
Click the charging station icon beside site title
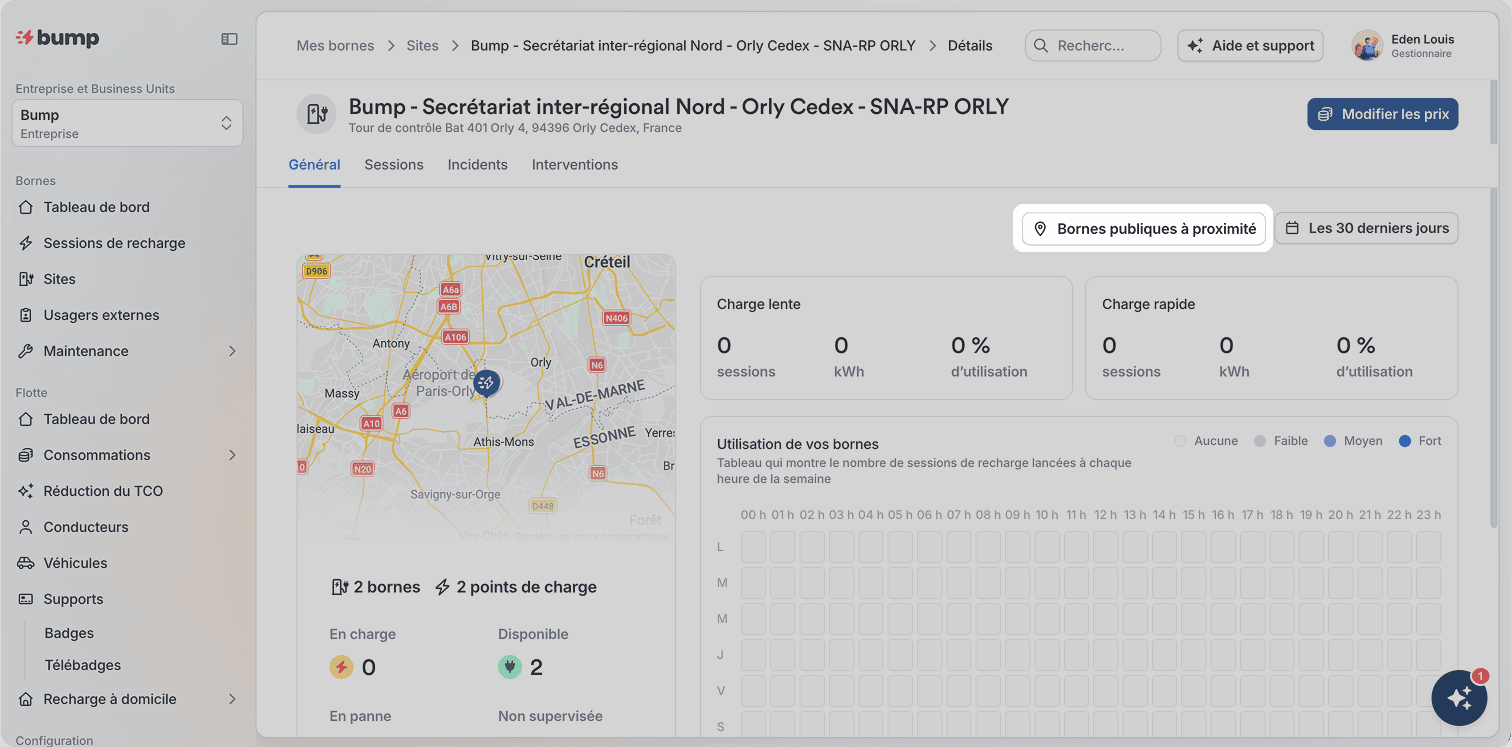pyautogui.click(x=317, y=114)
